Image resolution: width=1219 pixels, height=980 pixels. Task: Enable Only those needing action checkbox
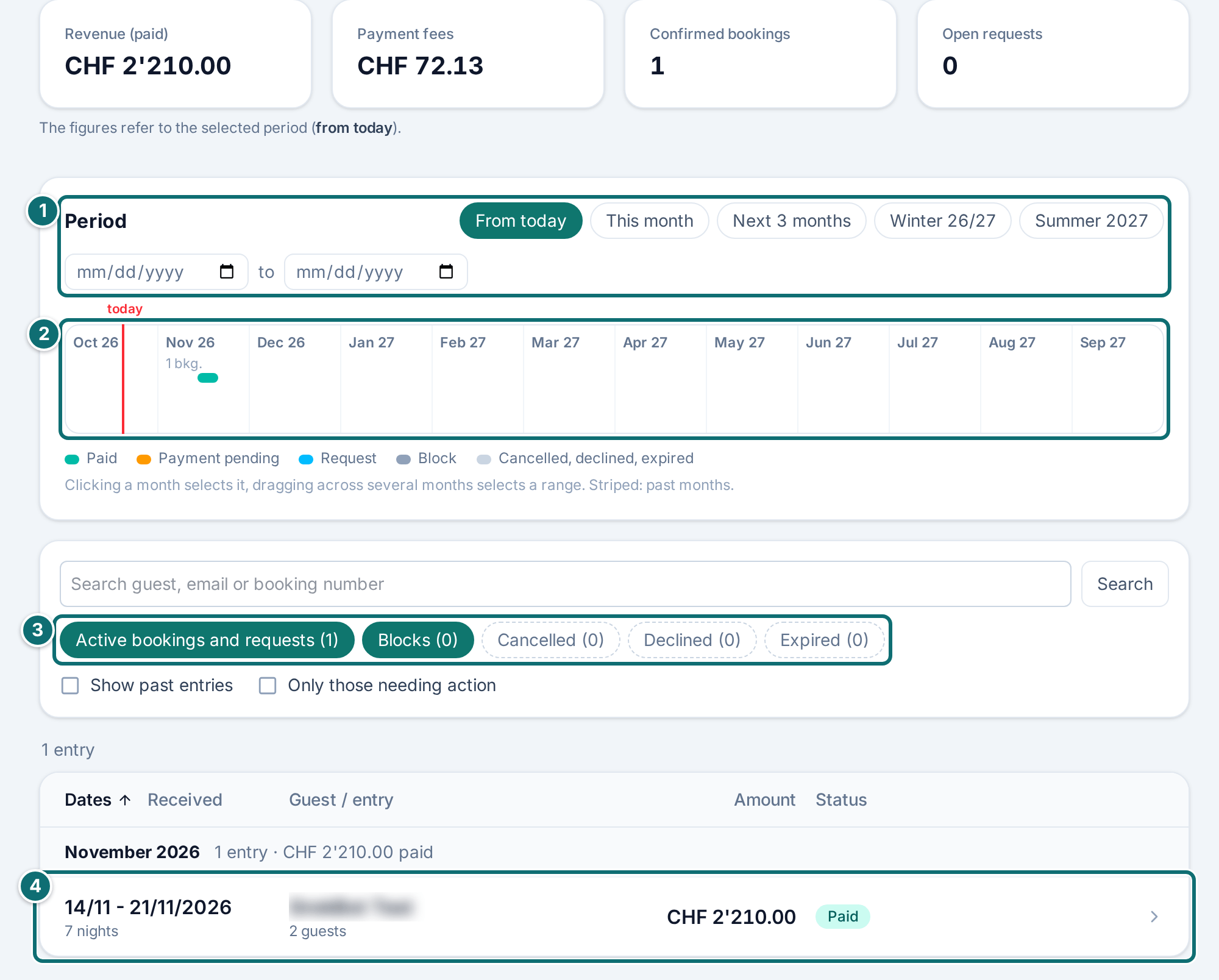(268, 686)
